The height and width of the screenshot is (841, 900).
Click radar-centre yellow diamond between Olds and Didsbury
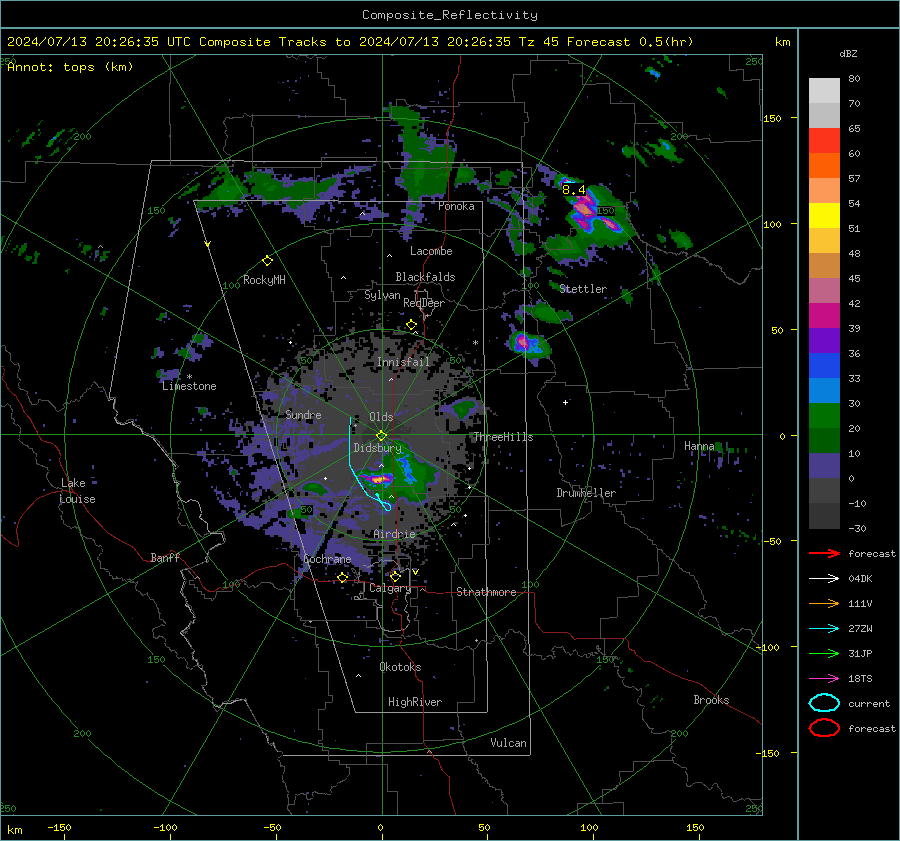click(x=381, y=435)
